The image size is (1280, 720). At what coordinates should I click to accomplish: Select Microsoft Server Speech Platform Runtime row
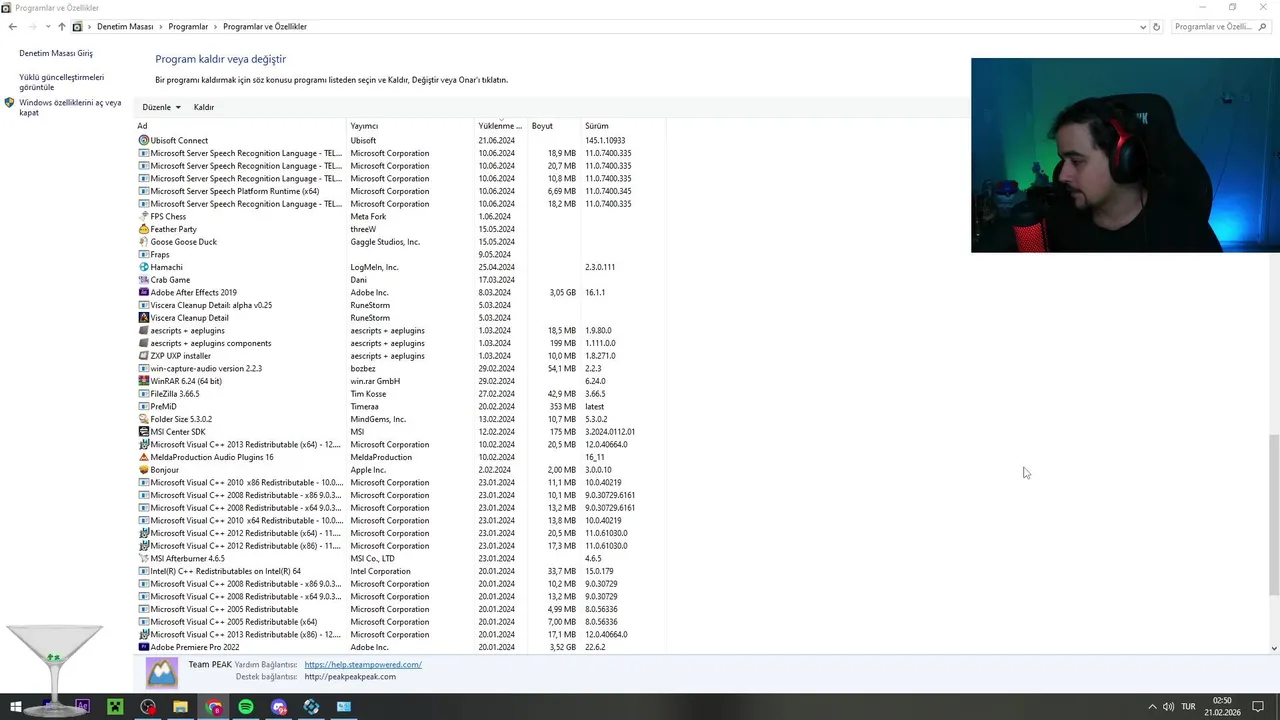400,191
